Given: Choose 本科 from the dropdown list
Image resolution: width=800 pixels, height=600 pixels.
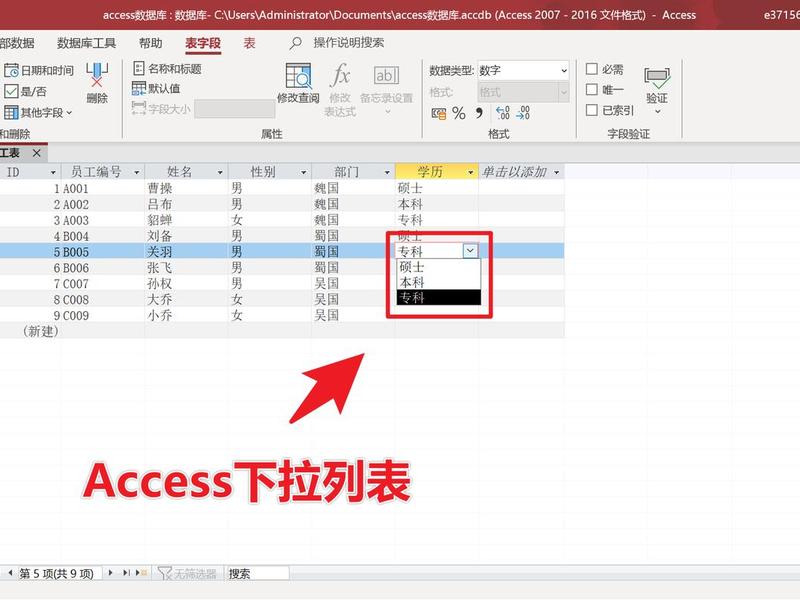Looking at the screenshot, I should point(439,282).
